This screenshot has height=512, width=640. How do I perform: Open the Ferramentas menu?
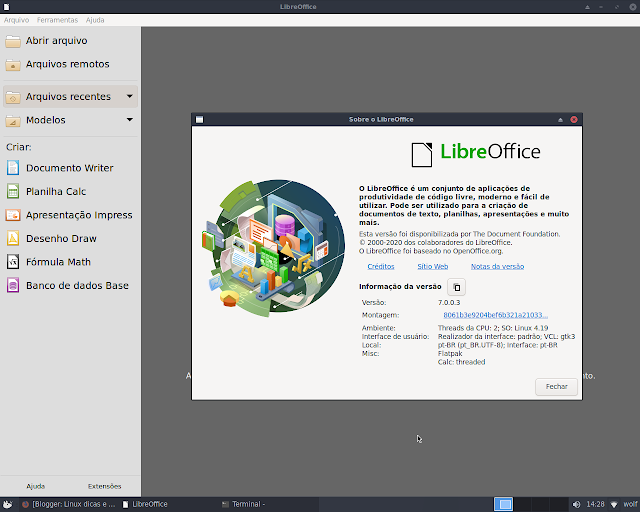click(57, 20)
